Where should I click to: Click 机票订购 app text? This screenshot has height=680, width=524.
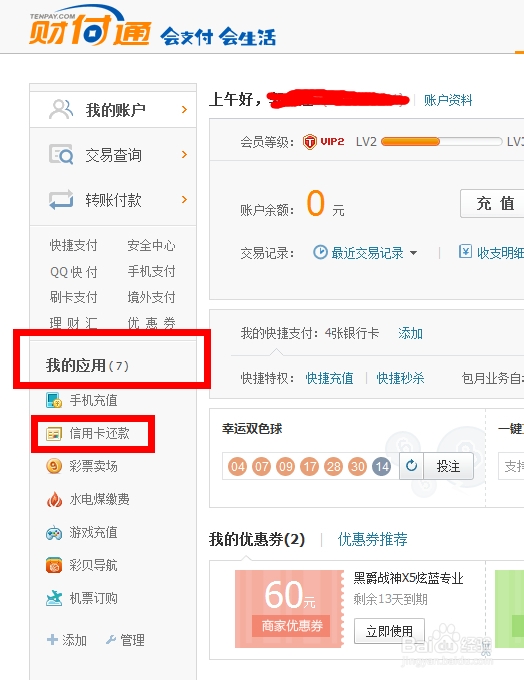point(93,598)
